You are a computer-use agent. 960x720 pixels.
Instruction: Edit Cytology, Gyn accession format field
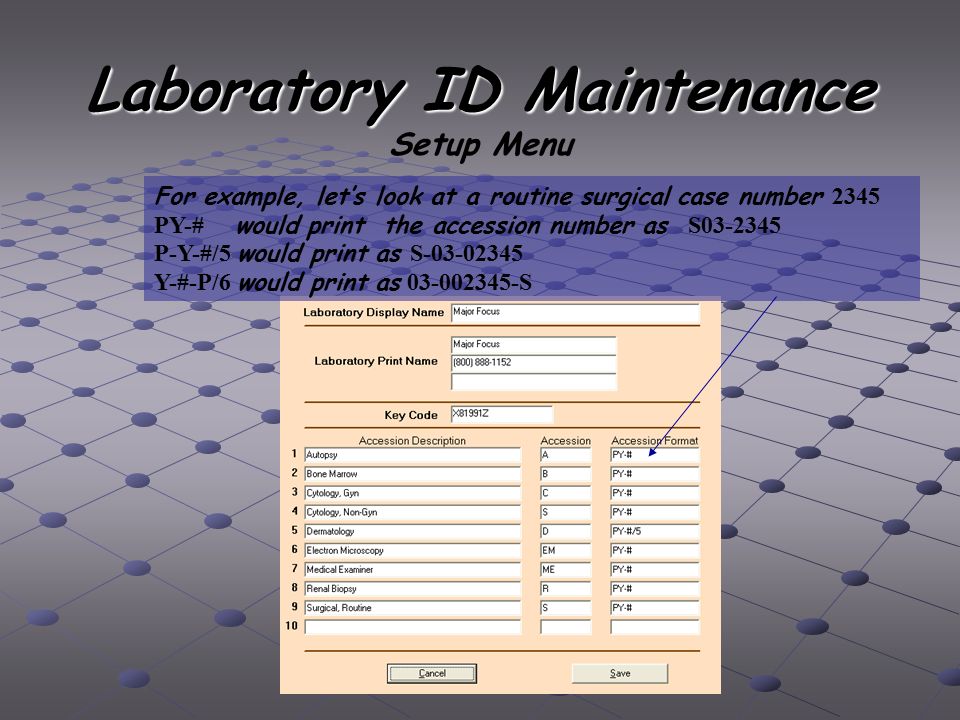click(x=654, y=493)
